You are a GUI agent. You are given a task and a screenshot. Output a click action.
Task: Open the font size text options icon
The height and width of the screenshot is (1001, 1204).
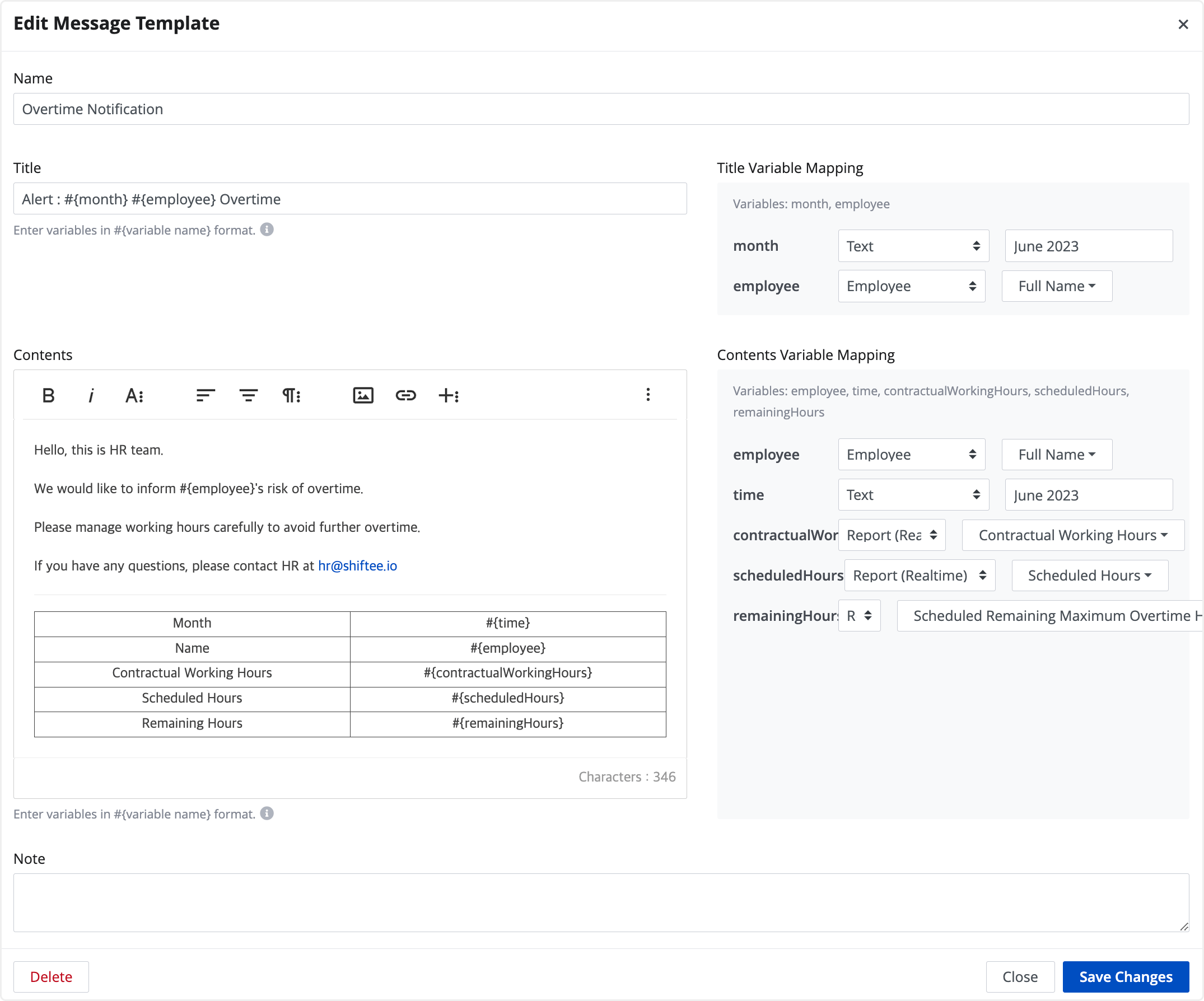(134, 395)
